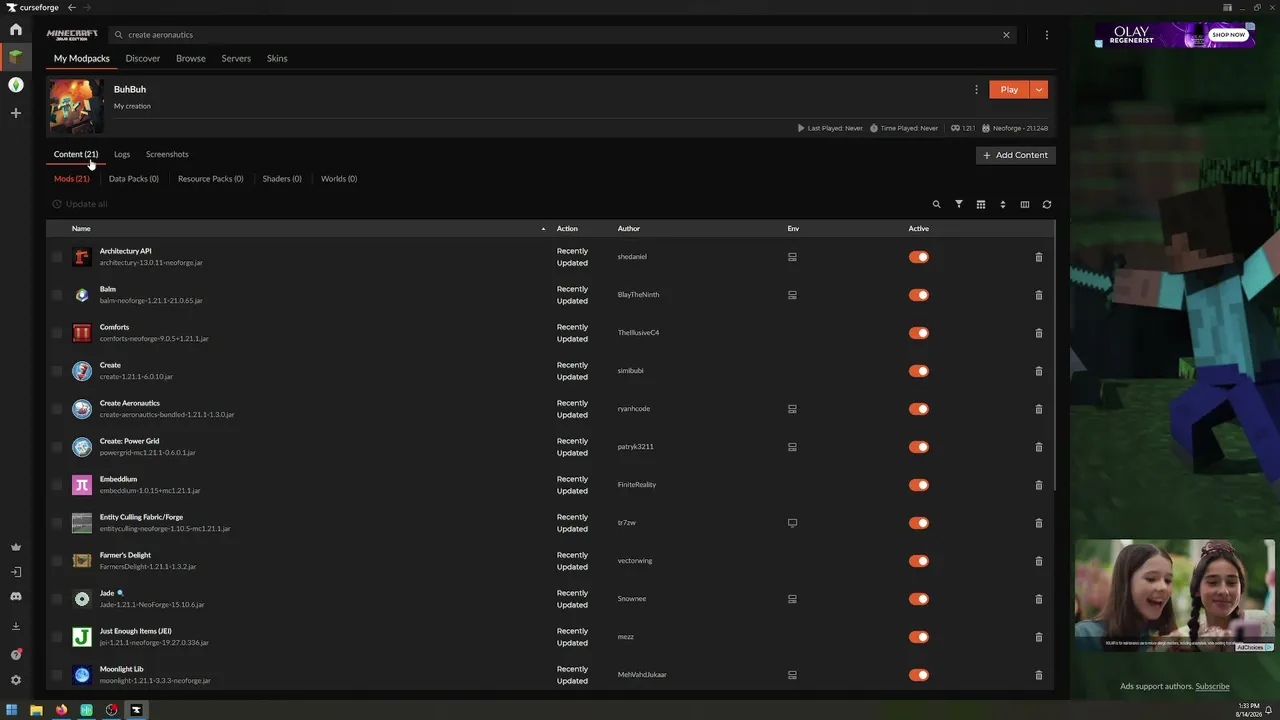1280x720 pixels.
Task: Select the Minecraft game in sidebar
Action: [16, 57]
